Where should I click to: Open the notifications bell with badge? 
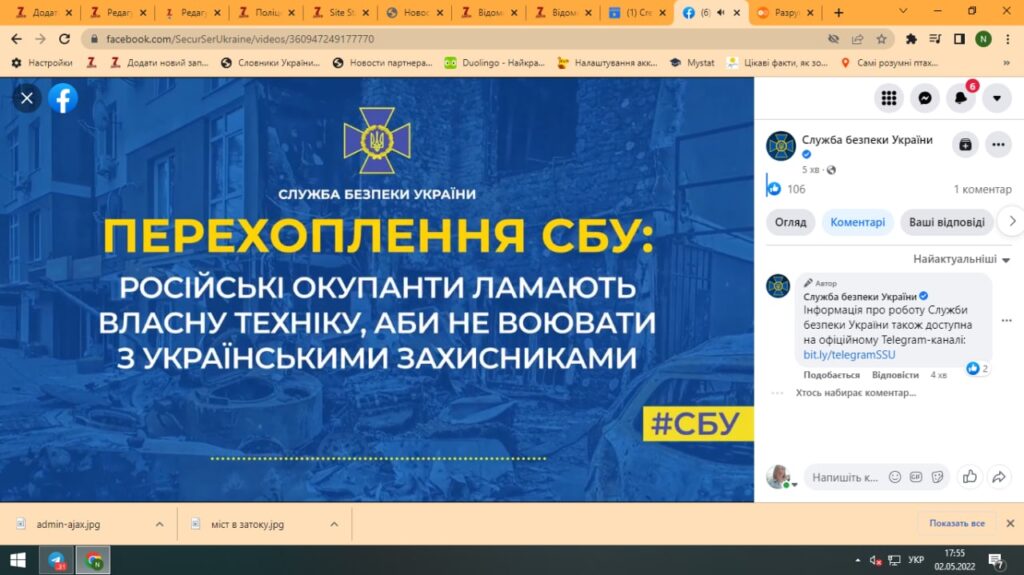pos(961,98)
